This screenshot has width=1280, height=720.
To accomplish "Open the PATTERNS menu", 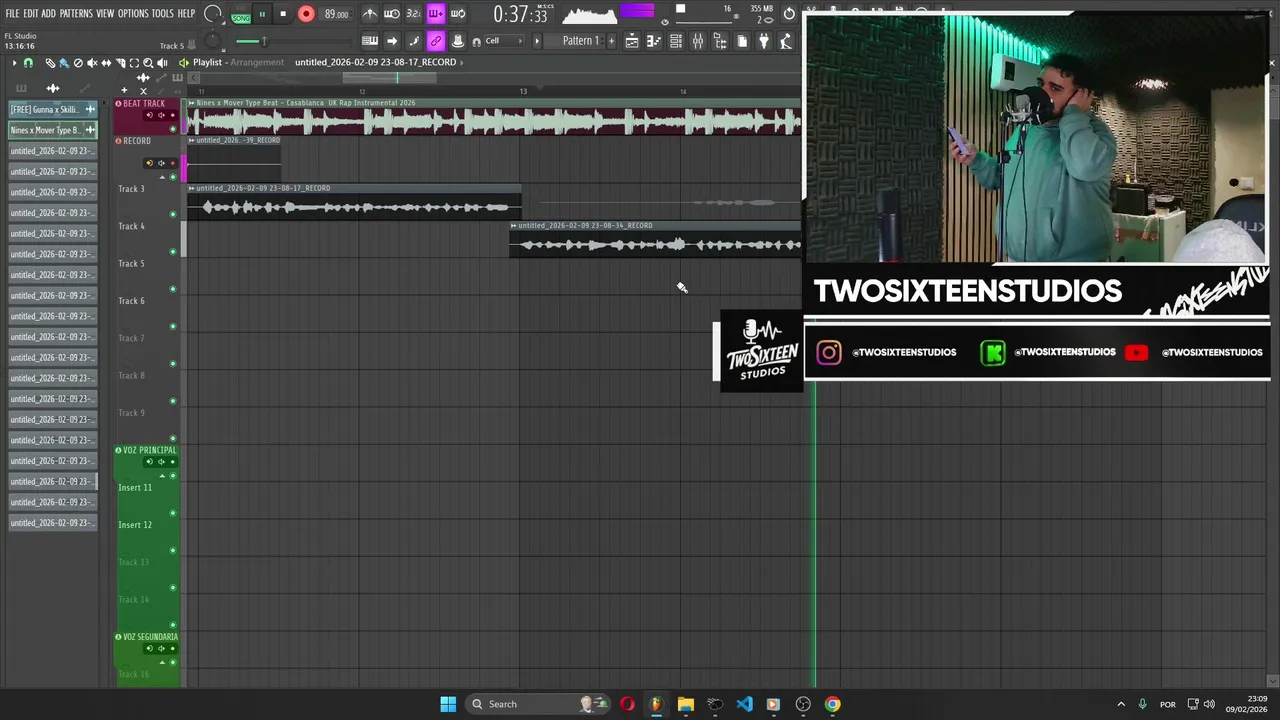I will (x=76, y=14).
